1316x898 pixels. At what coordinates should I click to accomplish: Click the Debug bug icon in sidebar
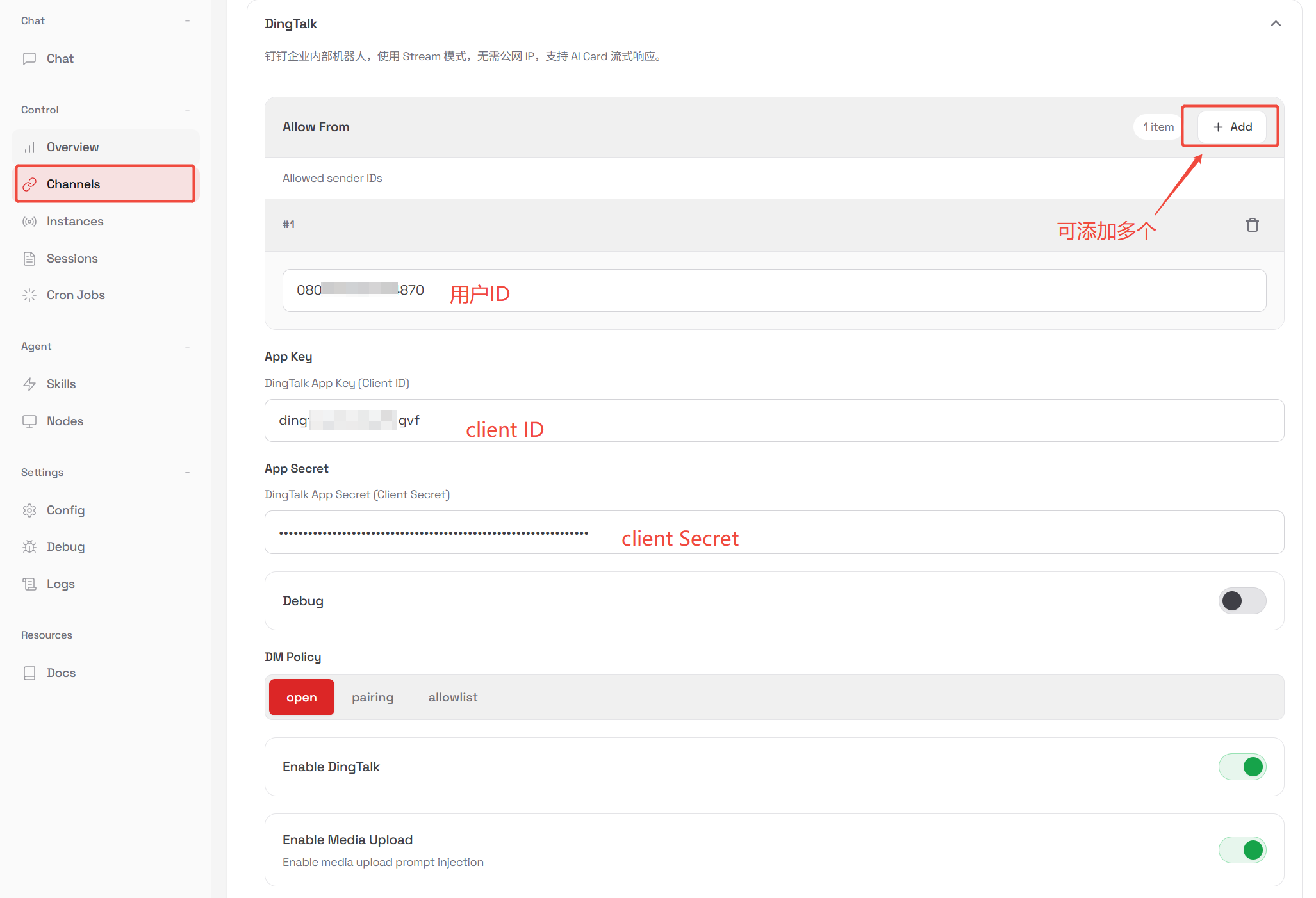[x=29, y=547]
